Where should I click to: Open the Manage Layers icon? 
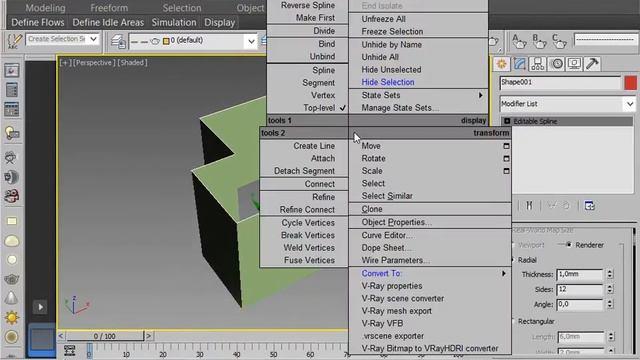point(118,41)
